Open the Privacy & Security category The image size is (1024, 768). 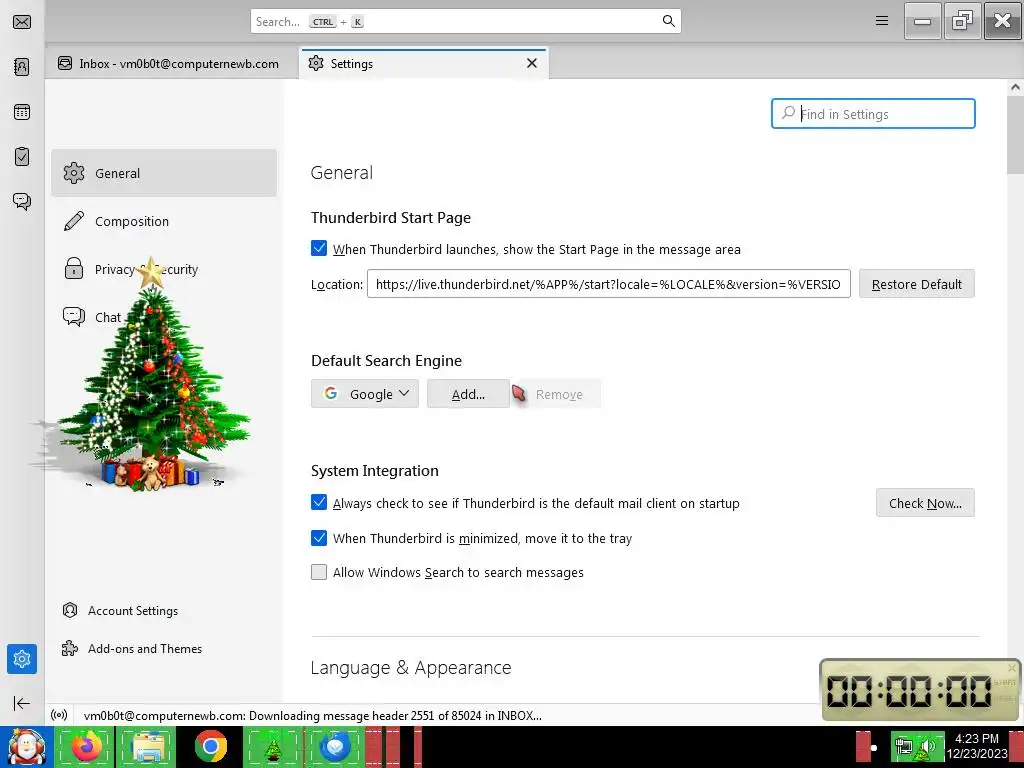point(164,269)
